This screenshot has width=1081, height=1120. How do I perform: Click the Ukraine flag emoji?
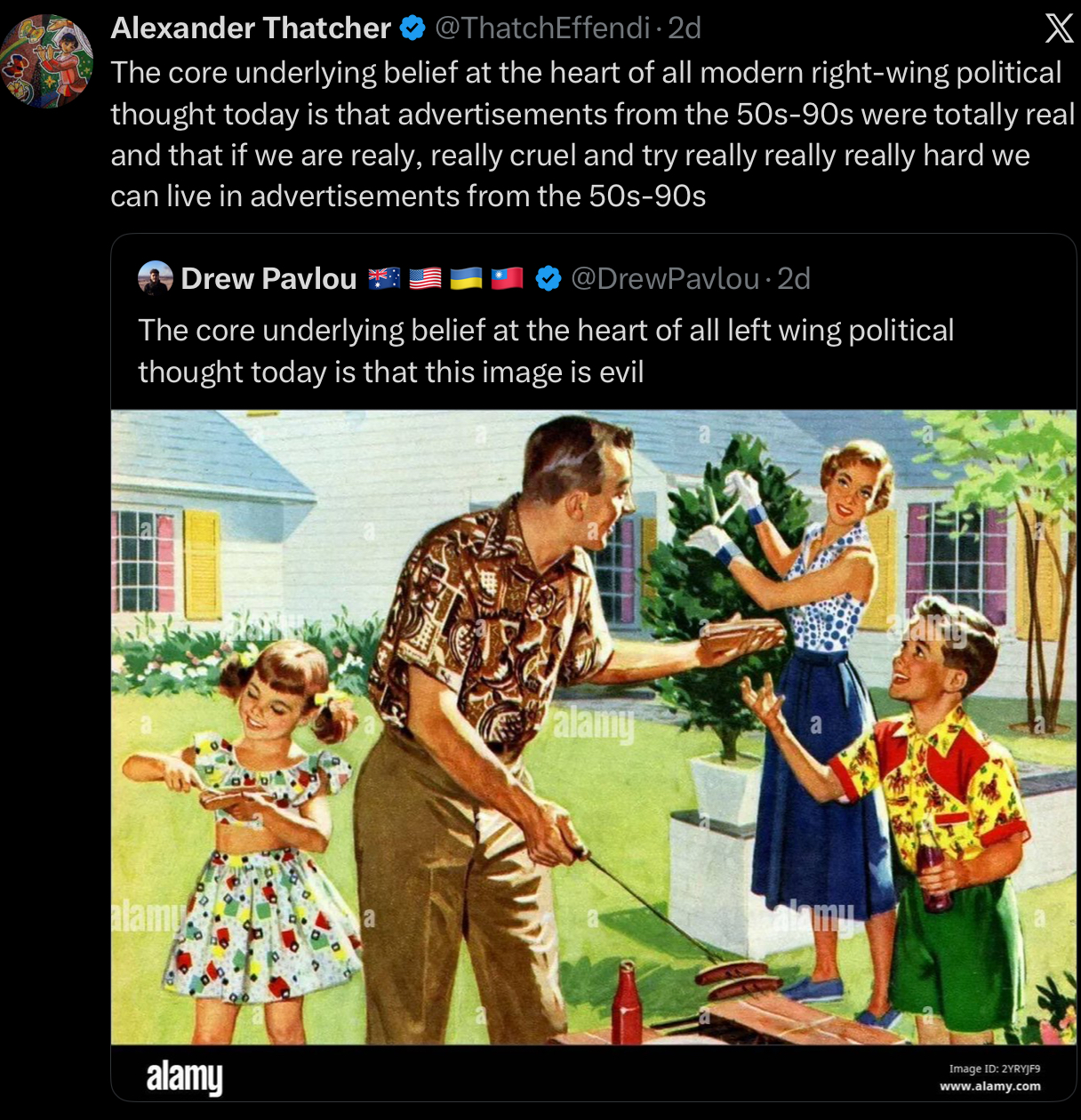(466, 279)
